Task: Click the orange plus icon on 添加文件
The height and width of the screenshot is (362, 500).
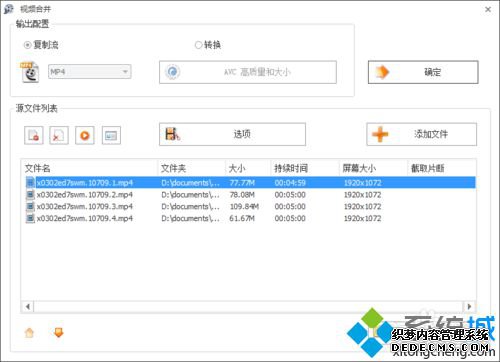Action: pos(380,135)
